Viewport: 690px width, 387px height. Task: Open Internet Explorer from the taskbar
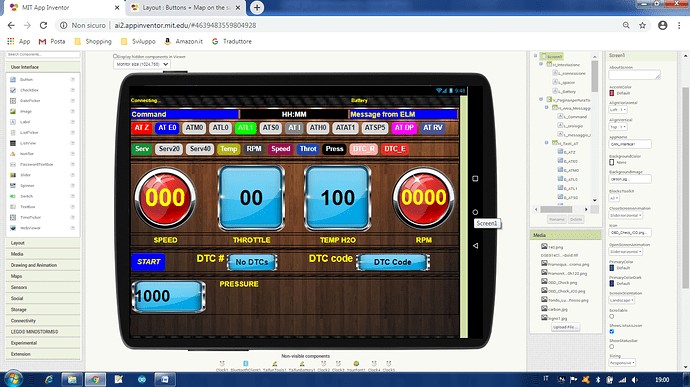tap(48, 380)
